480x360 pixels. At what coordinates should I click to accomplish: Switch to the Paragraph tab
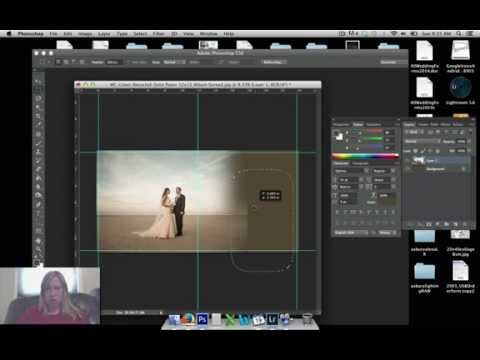click(x=360, y=163)
